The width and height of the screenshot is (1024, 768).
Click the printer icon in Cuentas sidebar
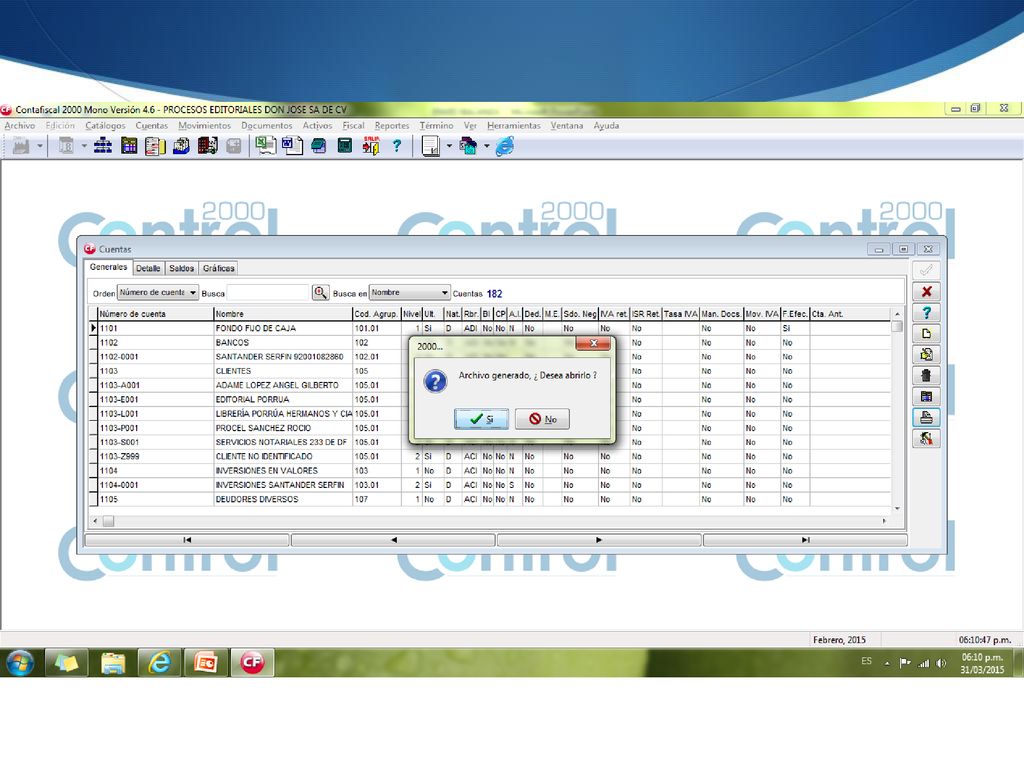pos(926,417)
